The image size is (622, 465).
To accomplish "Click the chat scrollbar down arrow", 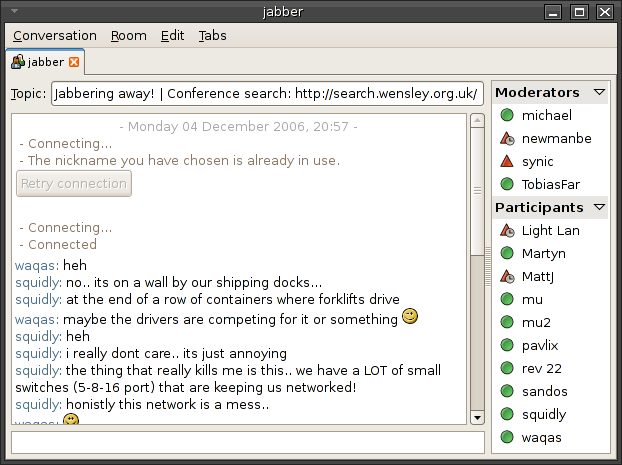I will pos(477,418).
